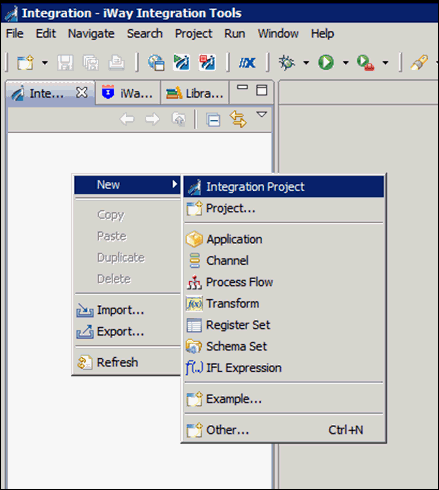Click the pencil highlighter toolbar icon
Image resolution: width=439 pixels, height=490 pixels.
pyautogui.click(x=419, y=62)
